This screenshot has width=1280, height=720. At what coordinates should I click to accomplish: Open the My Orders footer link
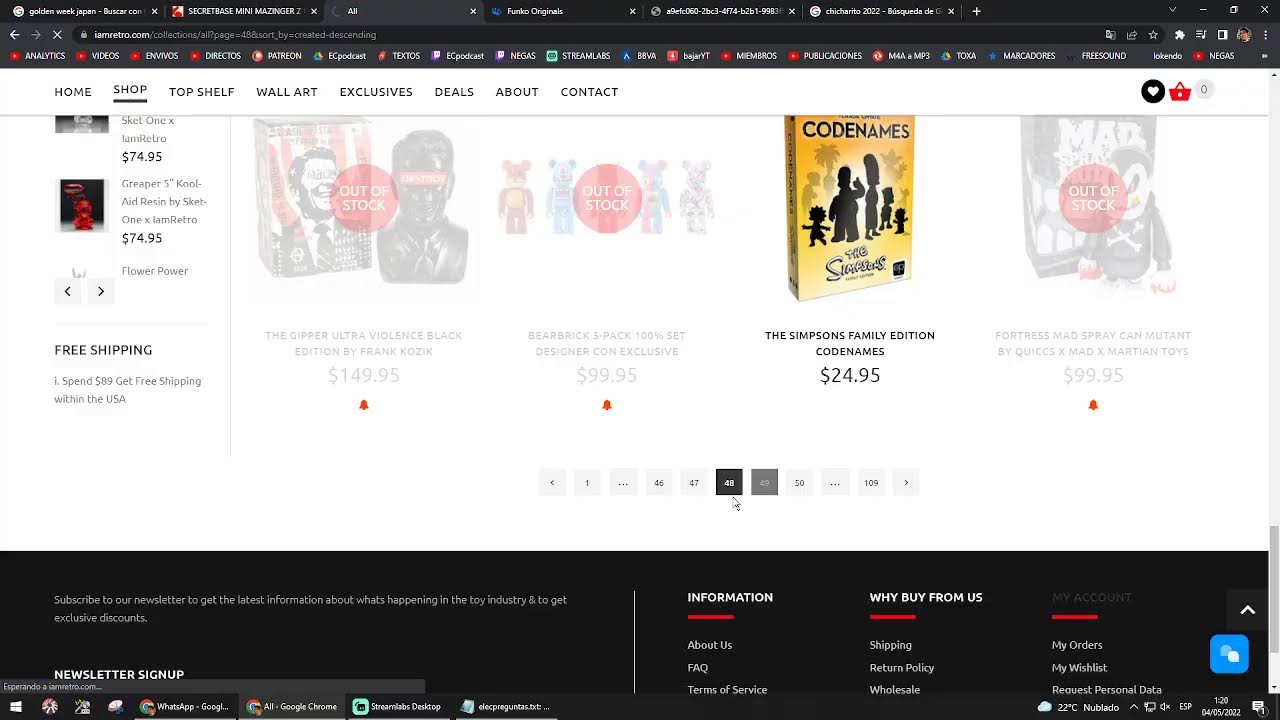[x=1077, y=645]
